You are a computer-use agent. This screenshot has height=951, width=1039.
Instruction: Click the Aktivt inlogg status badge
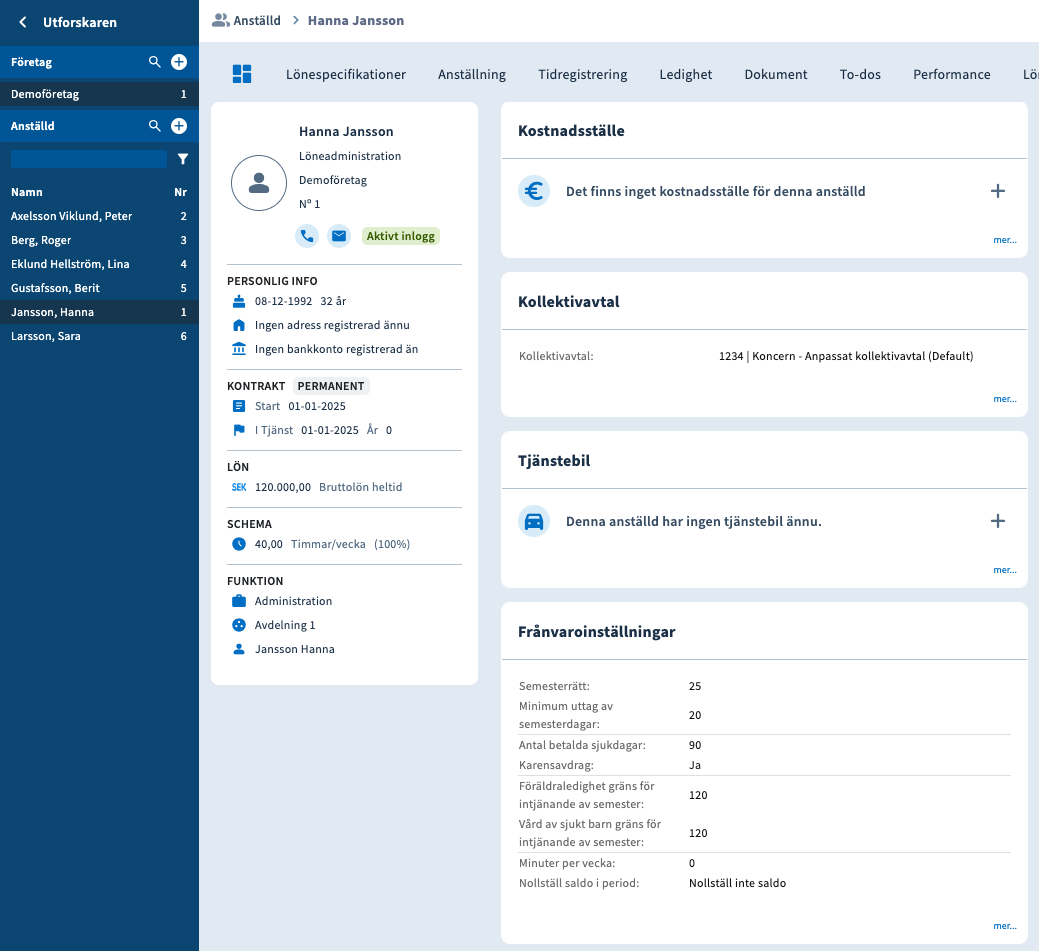(401, 236)
